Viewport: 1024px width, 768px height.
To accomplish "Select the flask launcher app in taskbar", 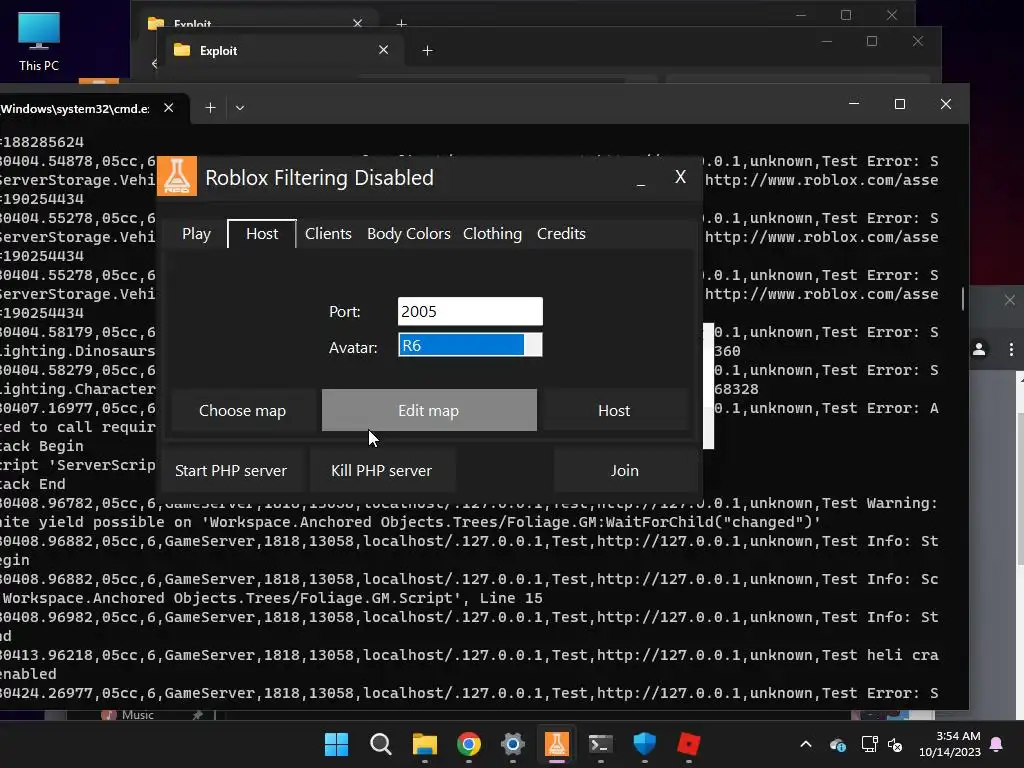I will [556, 744].
